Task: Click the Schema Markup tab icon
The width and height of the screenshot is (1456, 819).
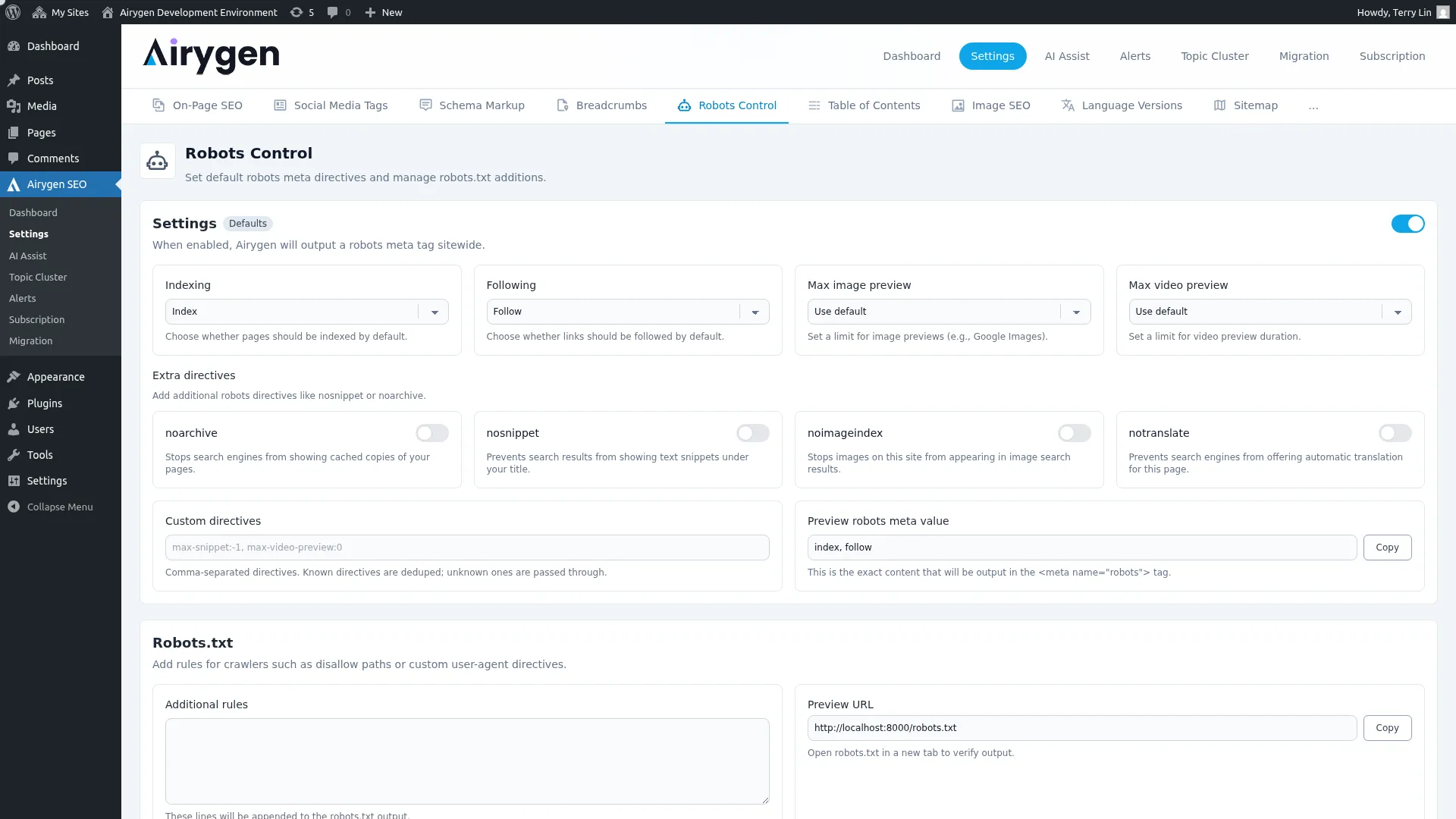Action: pos(425,105)
